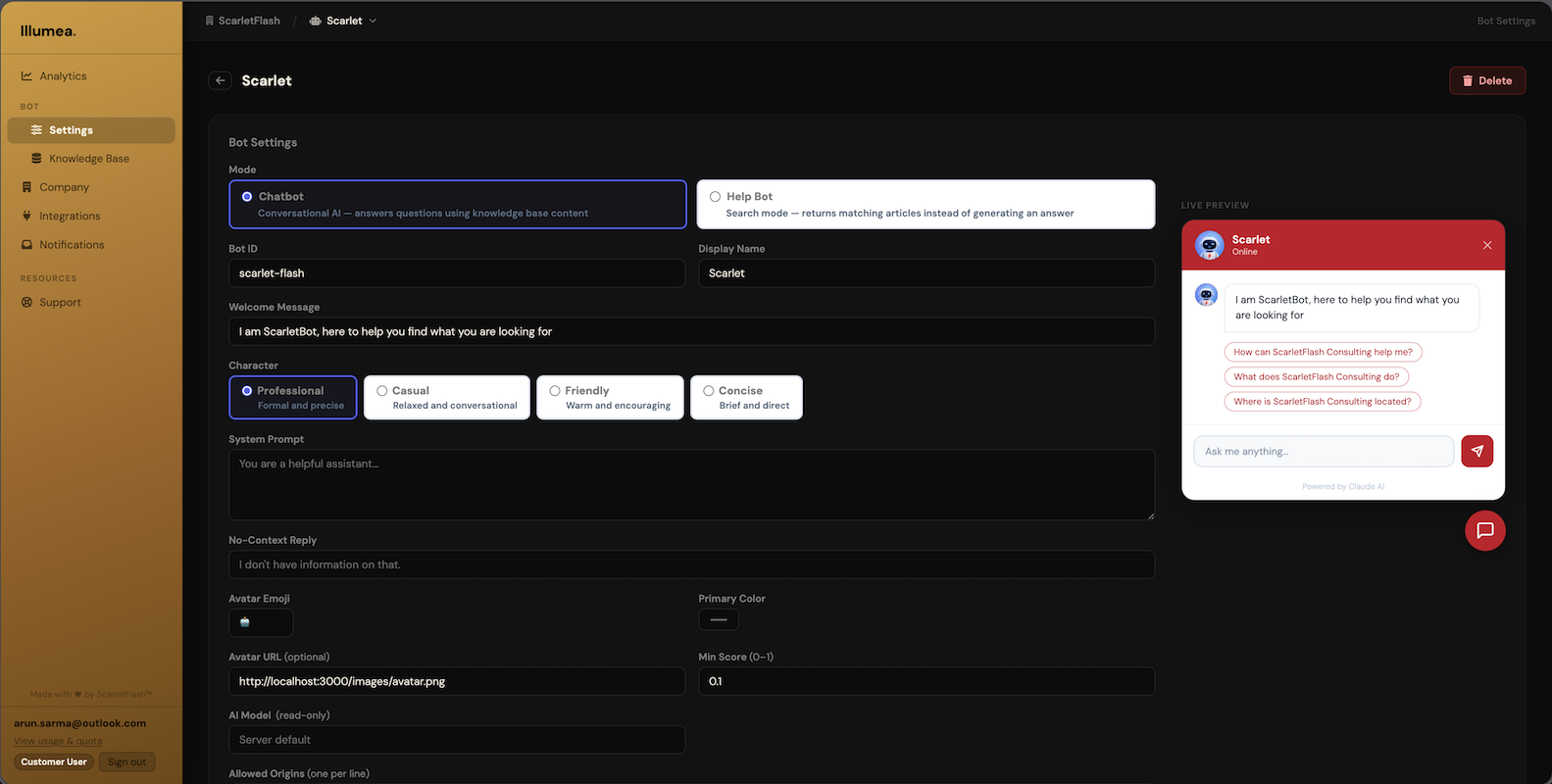The height and width of the screenshot is (784, 1552).
Task: Open Integrations in the sidebar
Action: 91,216
